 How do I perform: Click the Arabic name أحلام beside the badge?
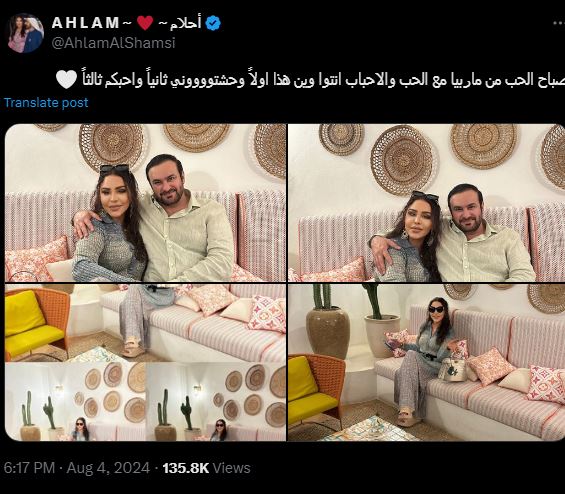[x=186, y=23]
